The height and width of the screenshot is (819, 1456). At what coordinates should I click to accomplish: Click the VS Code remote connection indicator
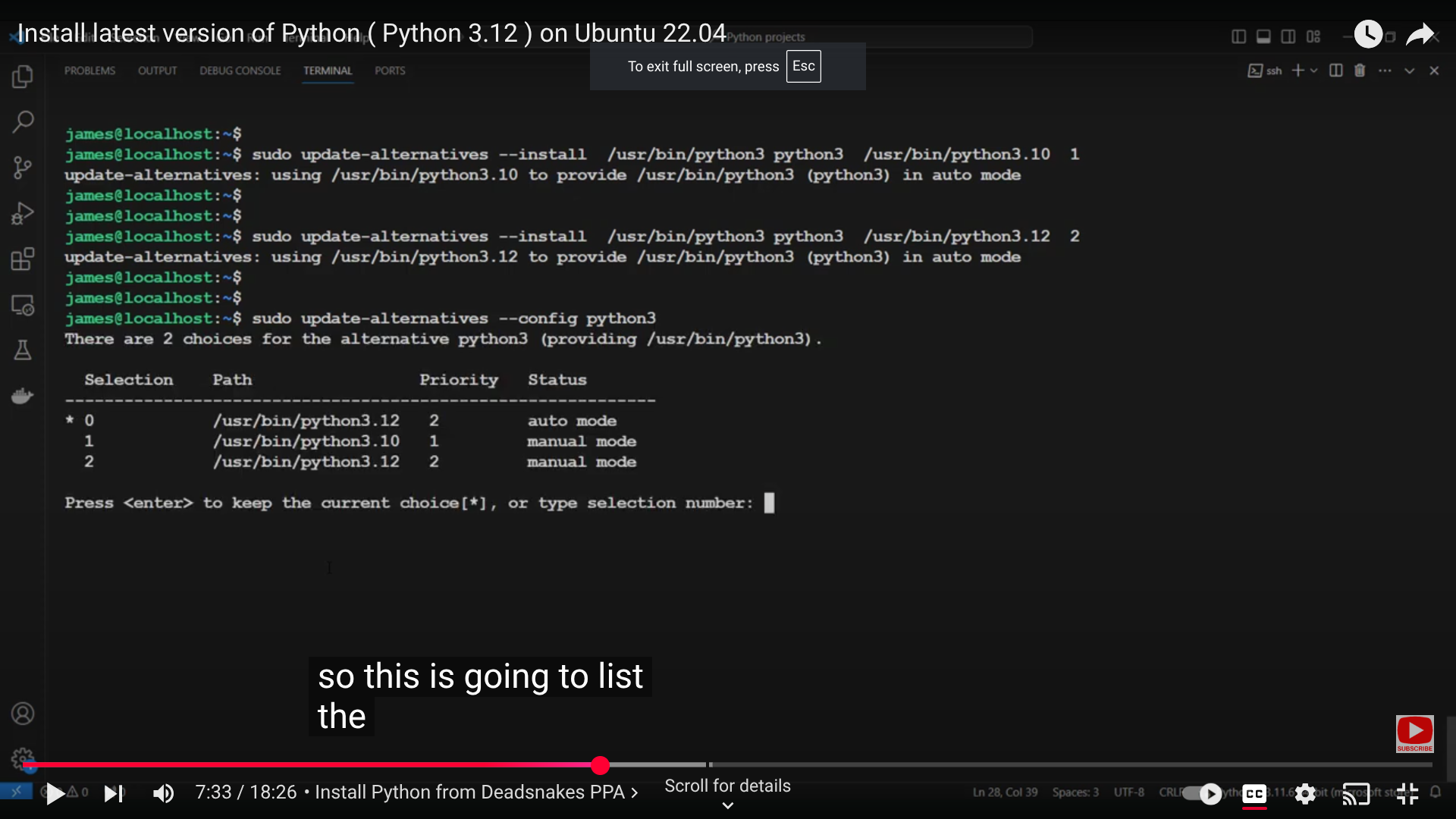[x=16, y=792]
